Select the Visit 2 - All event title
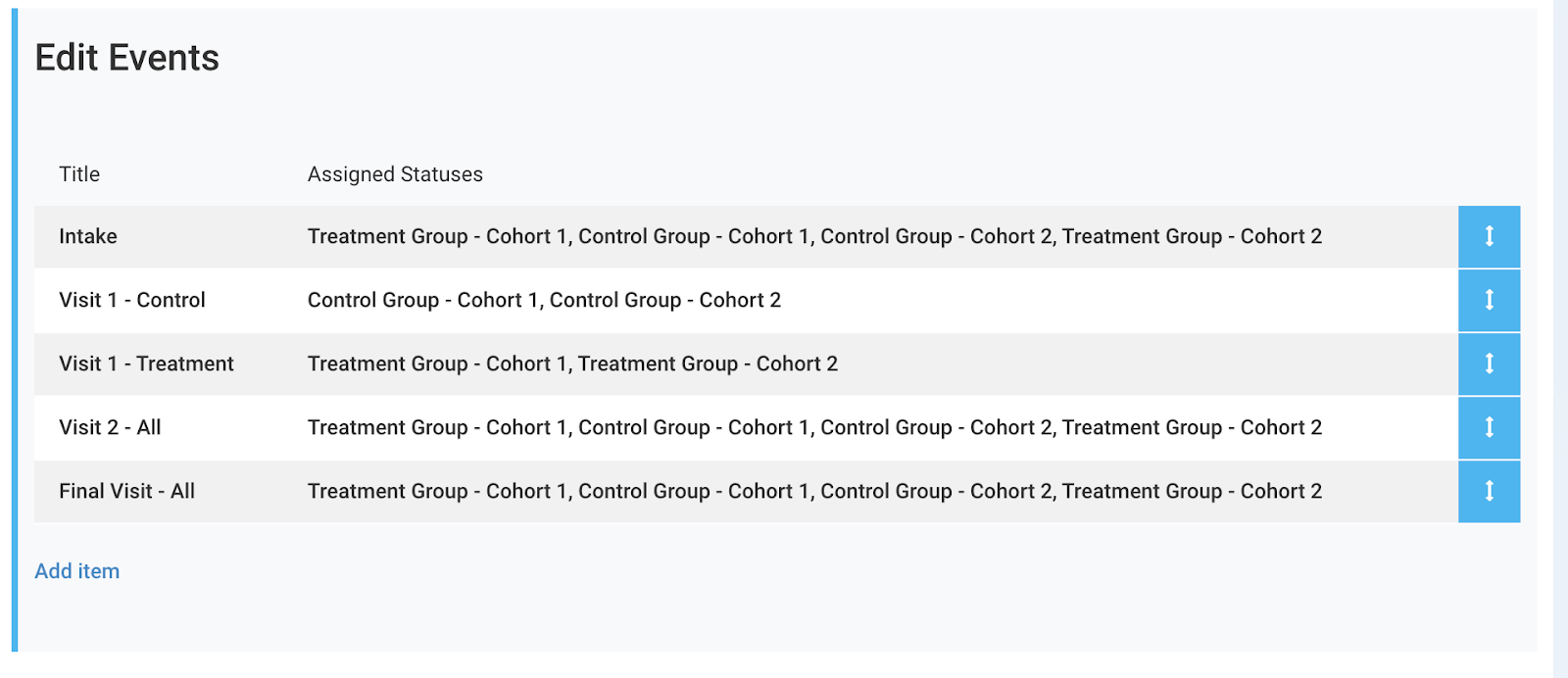The width and height of the screenshot is (1568, 678). [x=110, y=427]
